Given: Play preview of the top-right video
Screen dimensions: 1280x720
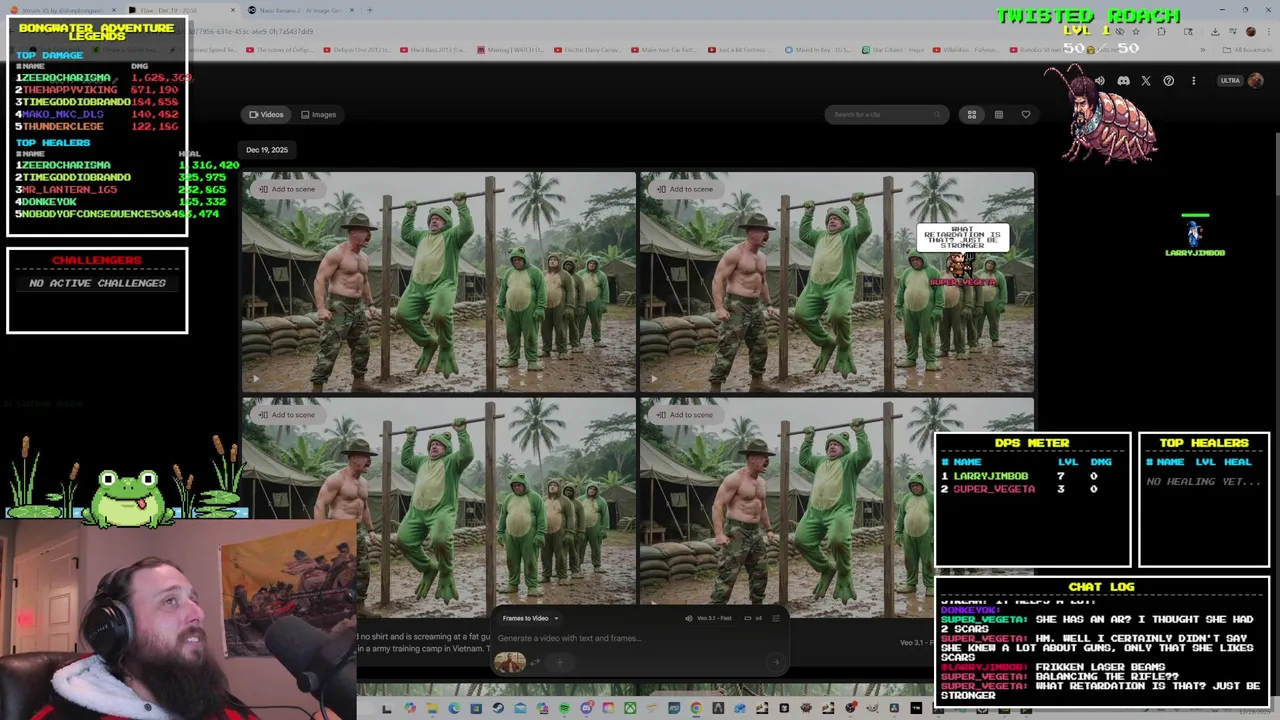Looking at the screenshot, I should (653, 379).
